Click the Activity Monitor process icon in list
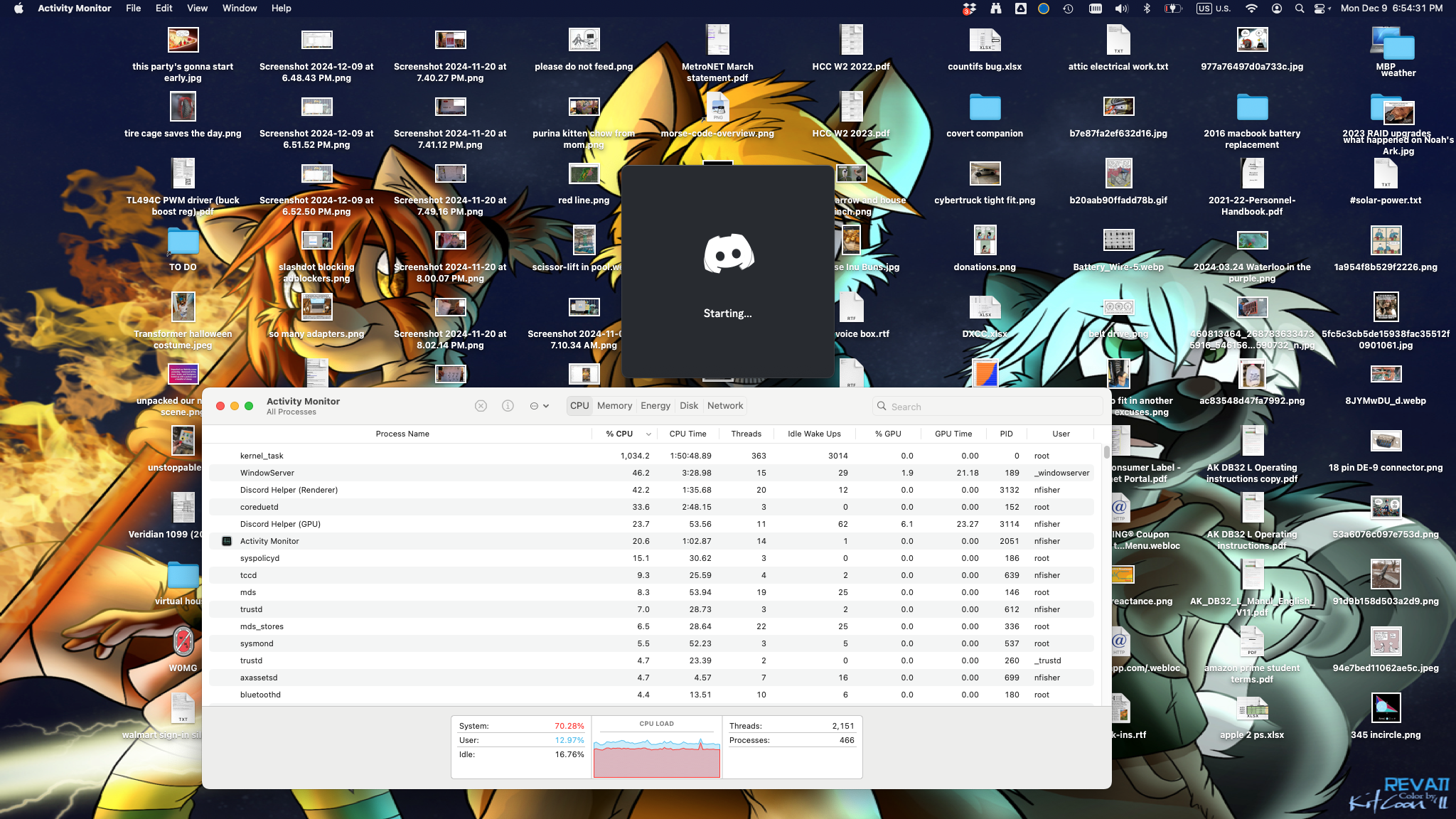The width and height of the screenshot is (1456, 819). [x=227, y=541]
